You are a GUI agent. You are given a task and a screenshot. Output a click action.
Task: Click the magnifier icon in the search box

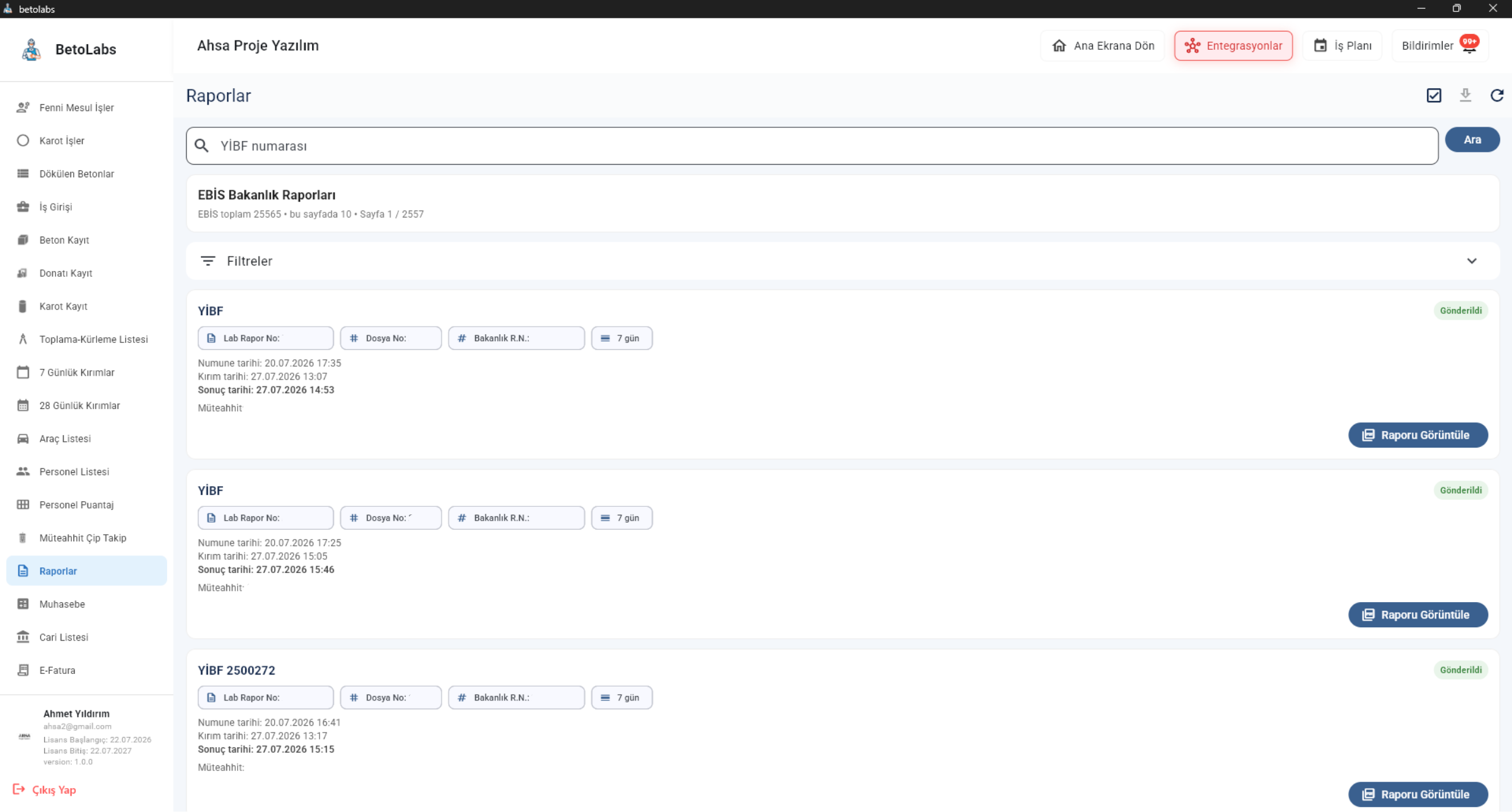point(202,146)
